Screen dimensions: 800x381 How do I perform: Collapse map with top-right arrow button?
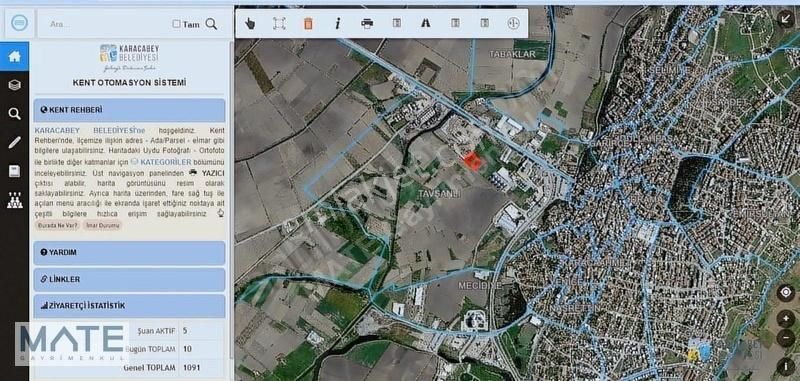point(786,19)
